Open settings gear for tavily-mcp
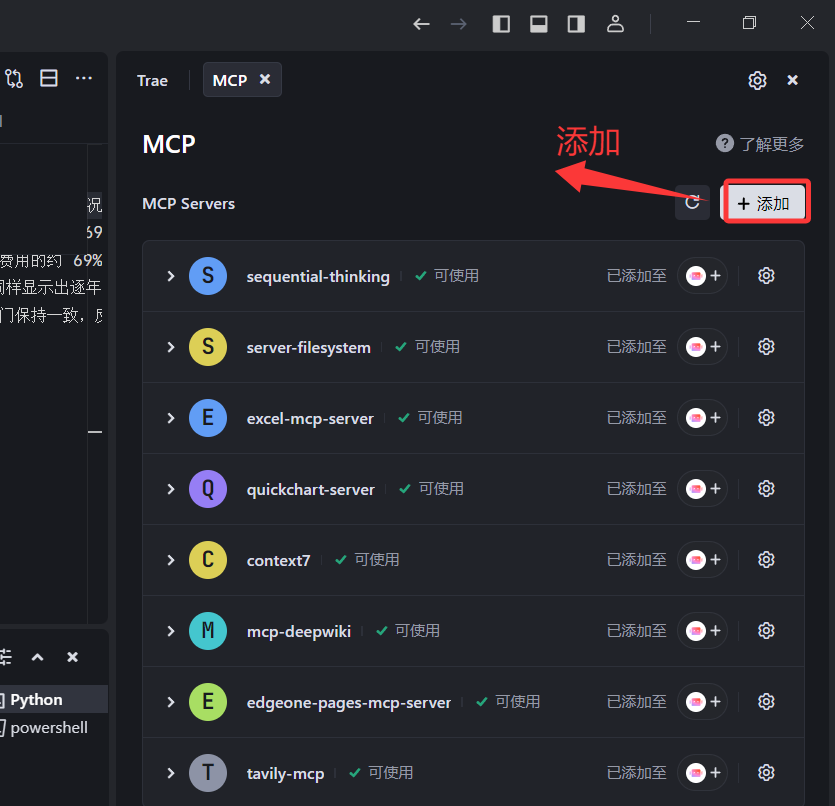Screen dimensions: 835x806 (766, 773)
